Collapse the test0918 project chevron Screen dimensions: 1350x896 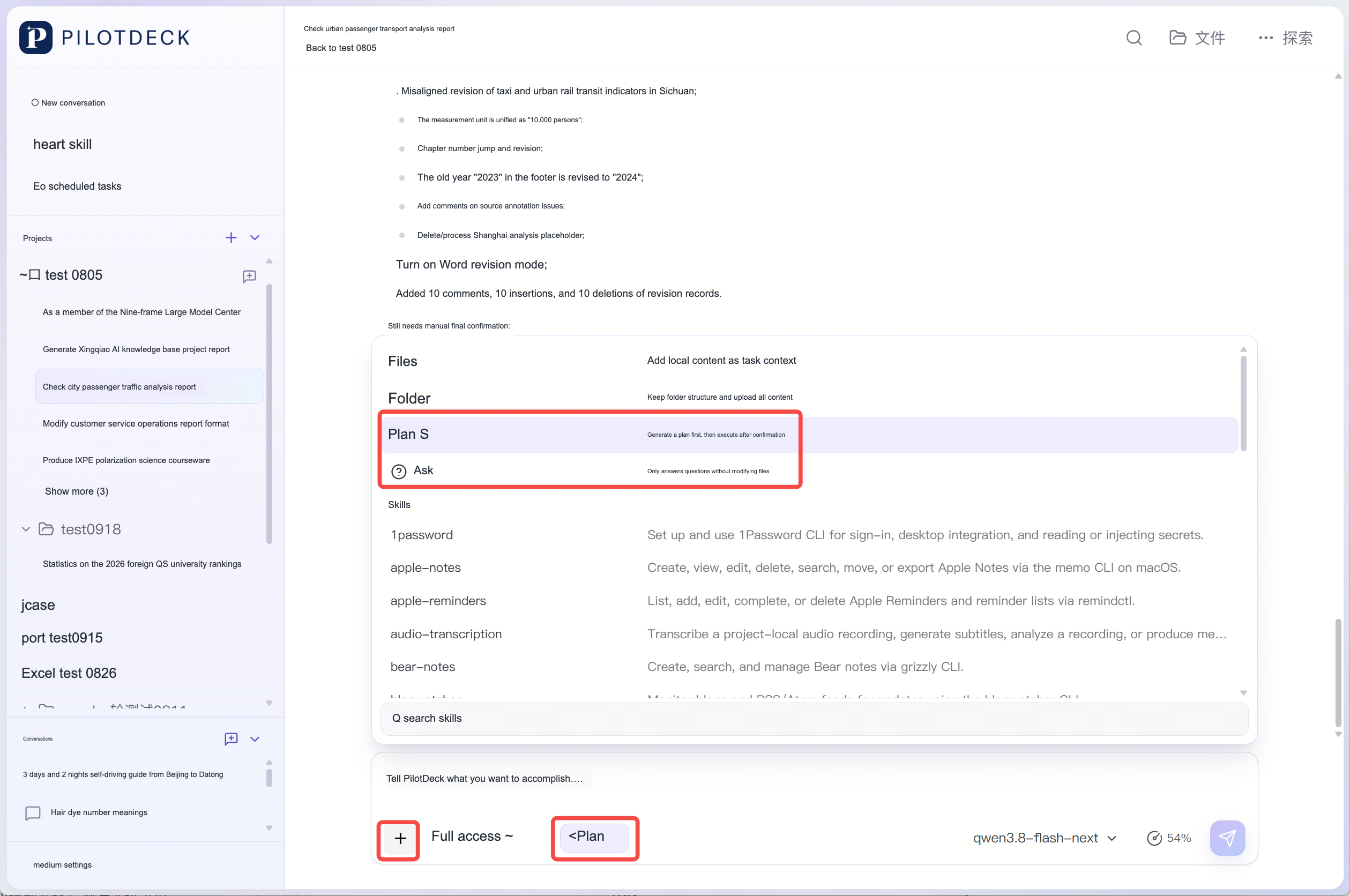[x=26, y=529]
